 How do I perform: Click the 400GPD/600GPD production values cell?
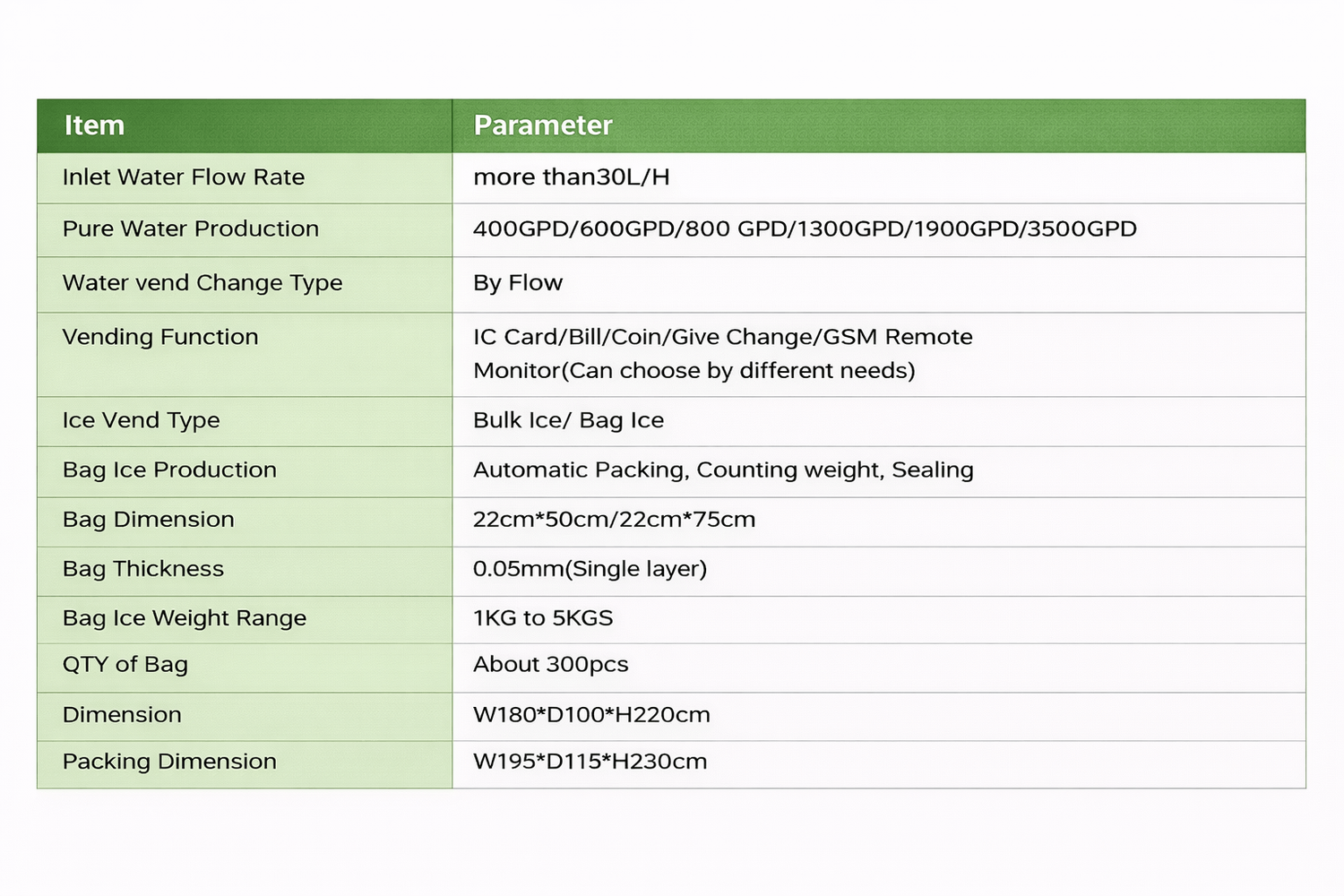(x=805, y=229)
